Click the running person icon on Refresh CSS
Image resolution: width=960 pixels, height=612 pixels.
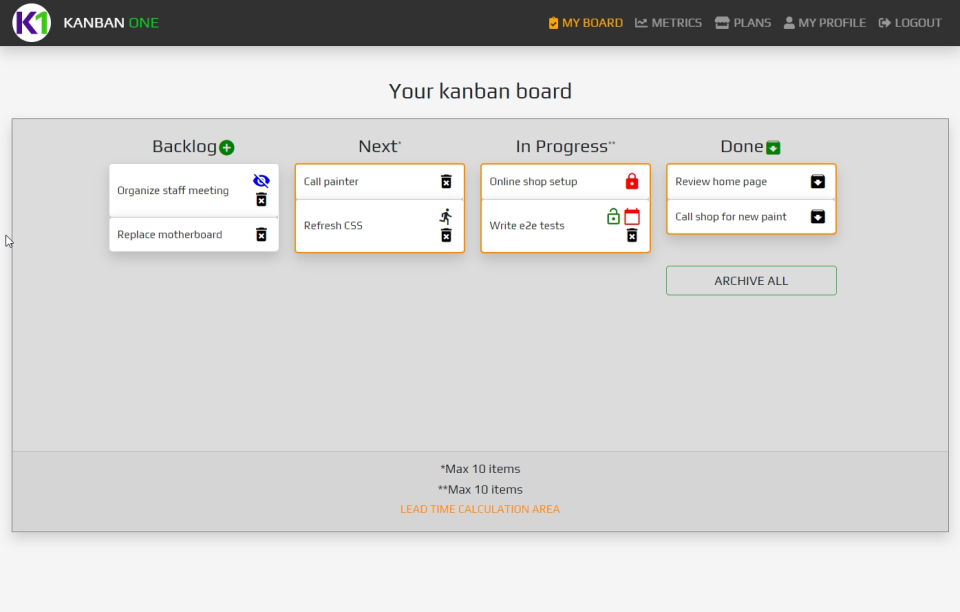pyautogui.click(x=447, y=215)
